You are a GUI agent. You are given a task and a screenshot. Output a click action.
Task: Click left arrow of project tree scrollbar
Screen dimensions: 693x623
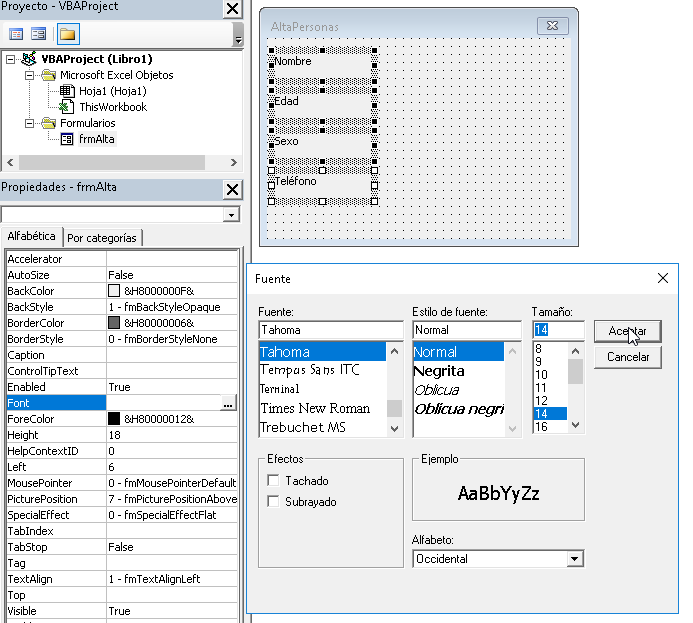coord(11,163)
